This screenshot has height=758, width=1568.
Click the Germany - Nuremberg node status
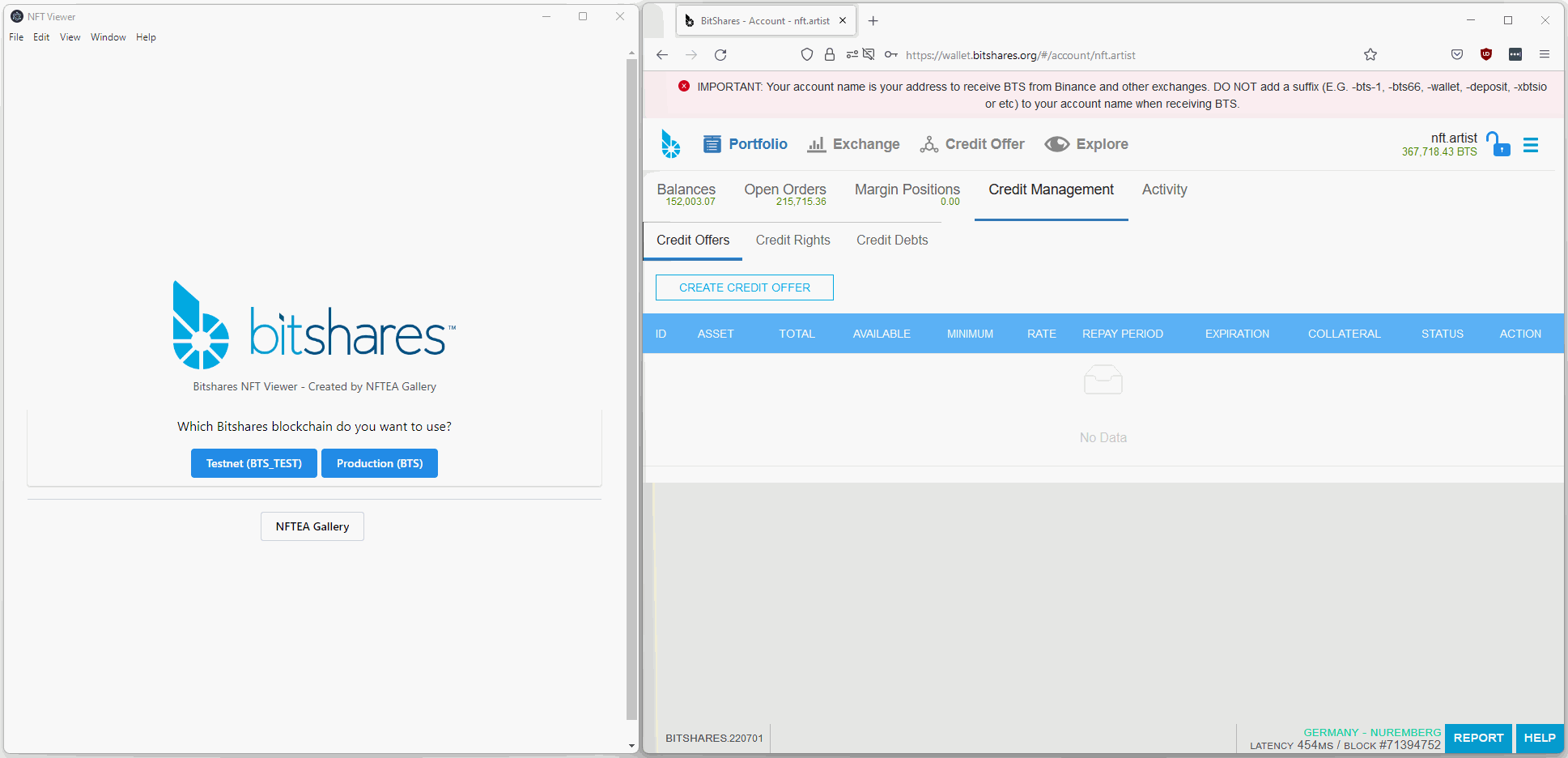1372,732
